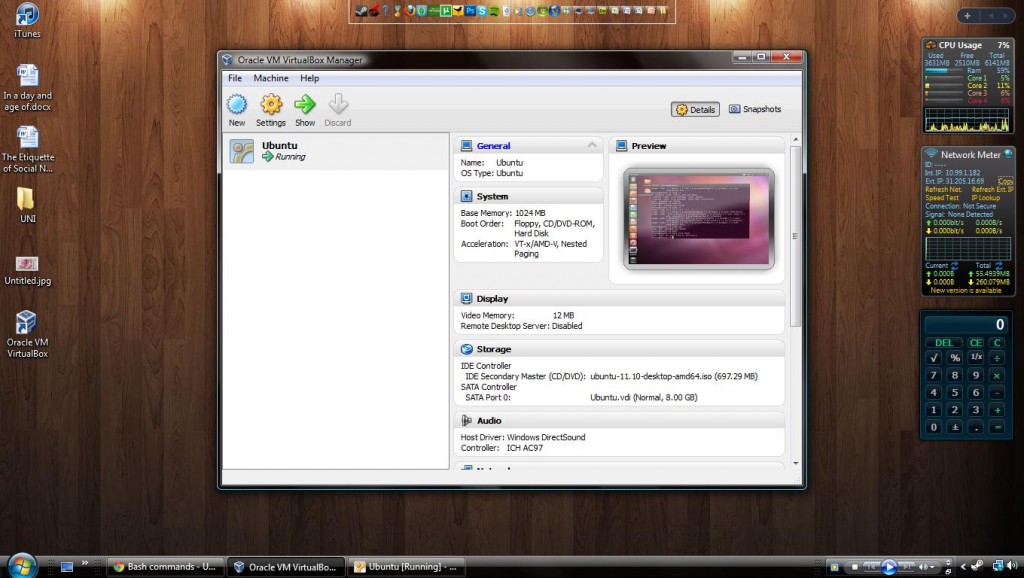Click 'Speed Test' in Network Meter gadget
The width and height of the screenshot is (1024, 578).
pos(942,197)
